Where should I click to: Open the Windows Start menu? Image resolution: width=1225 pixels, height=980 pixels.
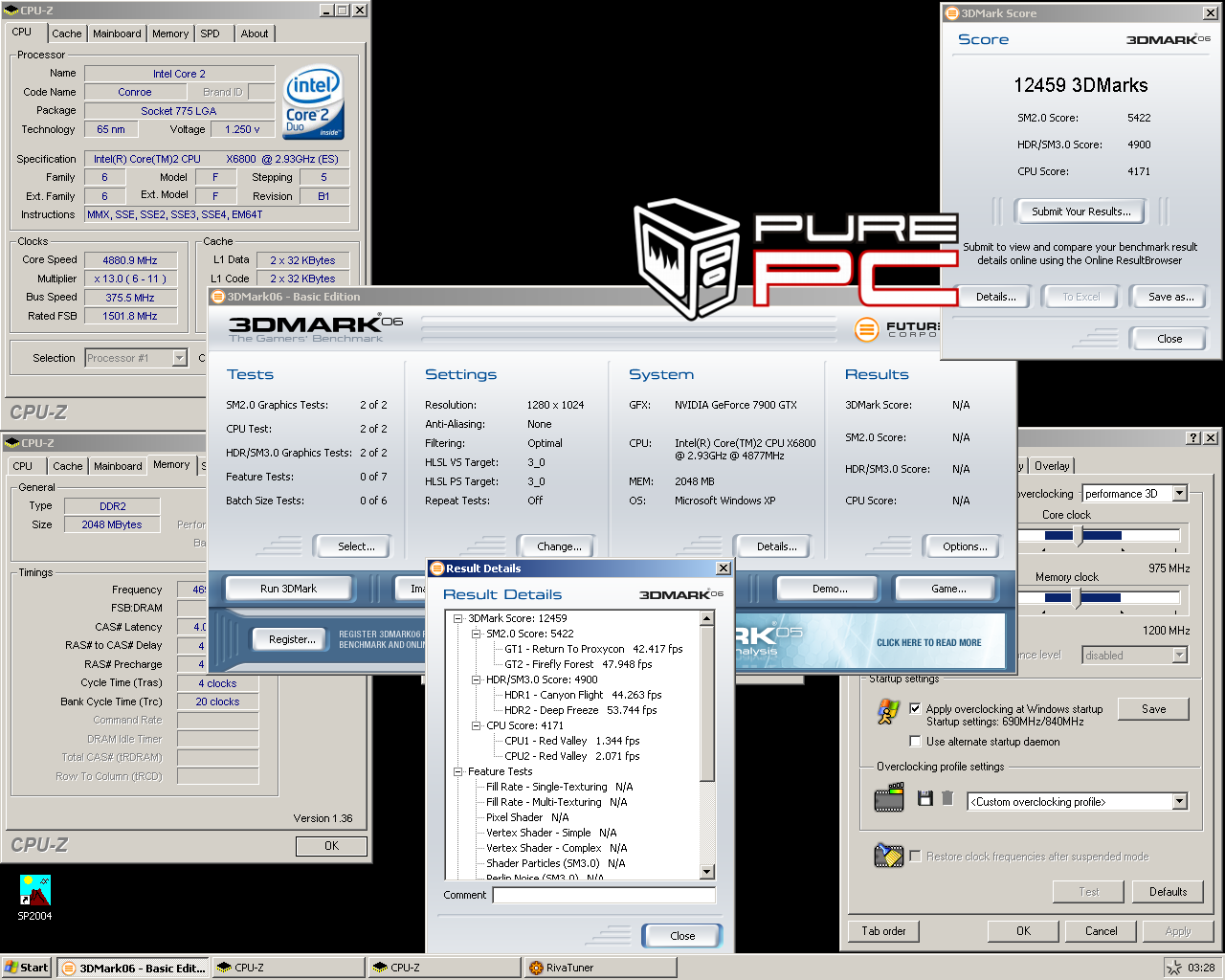(x=27, y=968)
